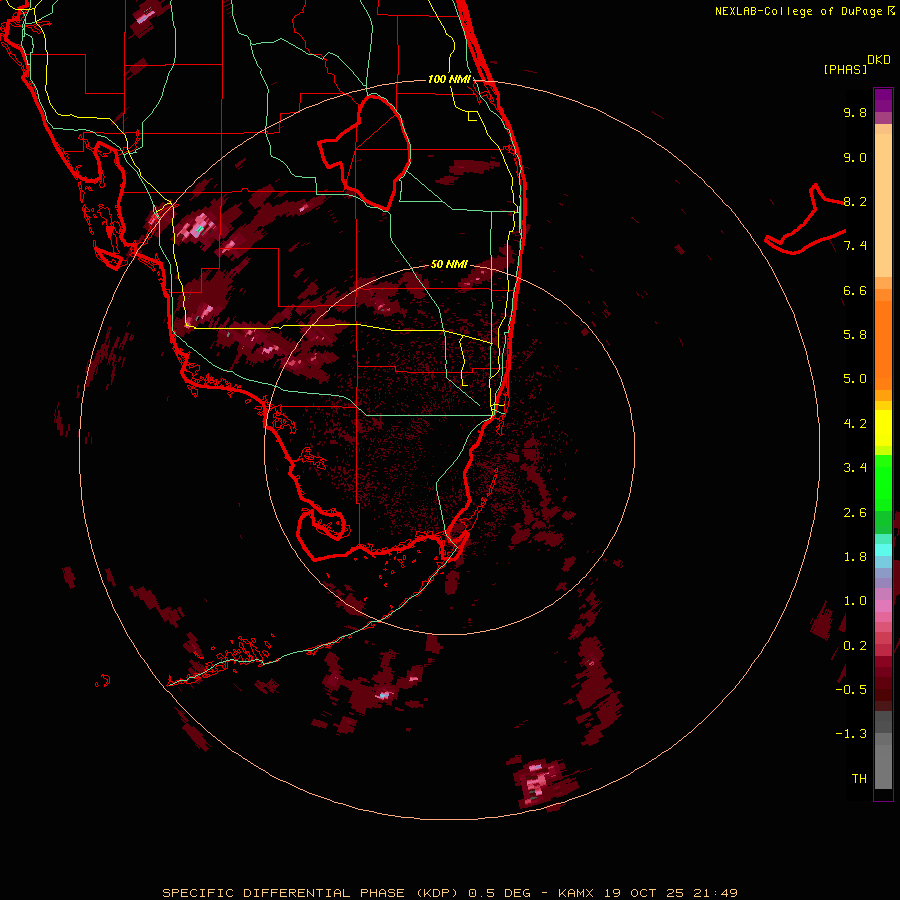Viewport: 900px width, 900px height.
Task: Pick the cyan band on color scale
Action: coord(883,550)
